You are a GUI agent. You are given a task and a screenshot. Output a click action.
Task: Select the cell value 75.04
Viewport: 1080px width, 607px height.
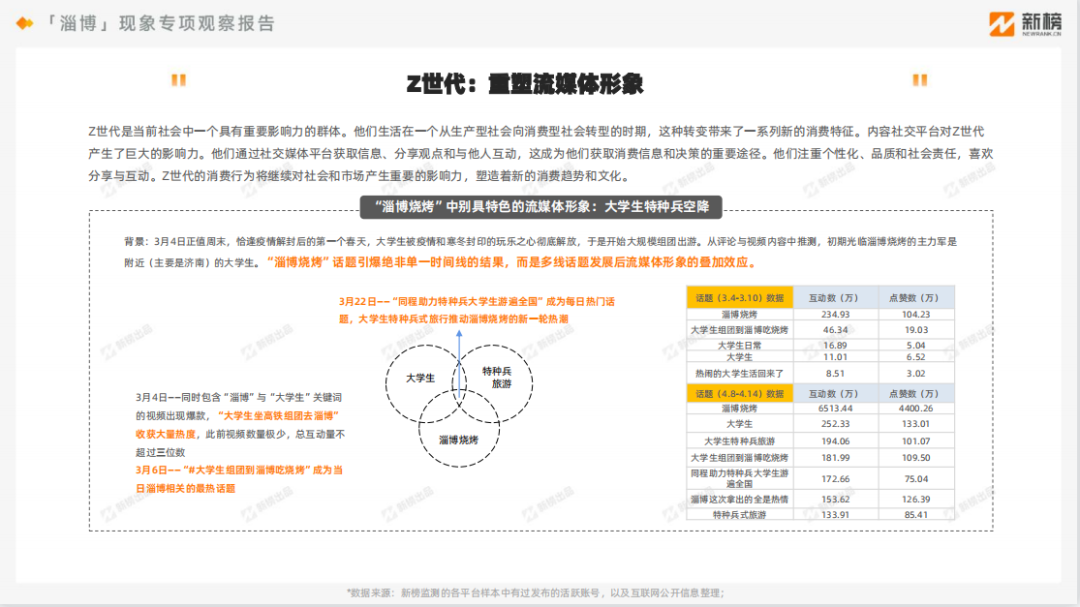click(x=916, y=478)
